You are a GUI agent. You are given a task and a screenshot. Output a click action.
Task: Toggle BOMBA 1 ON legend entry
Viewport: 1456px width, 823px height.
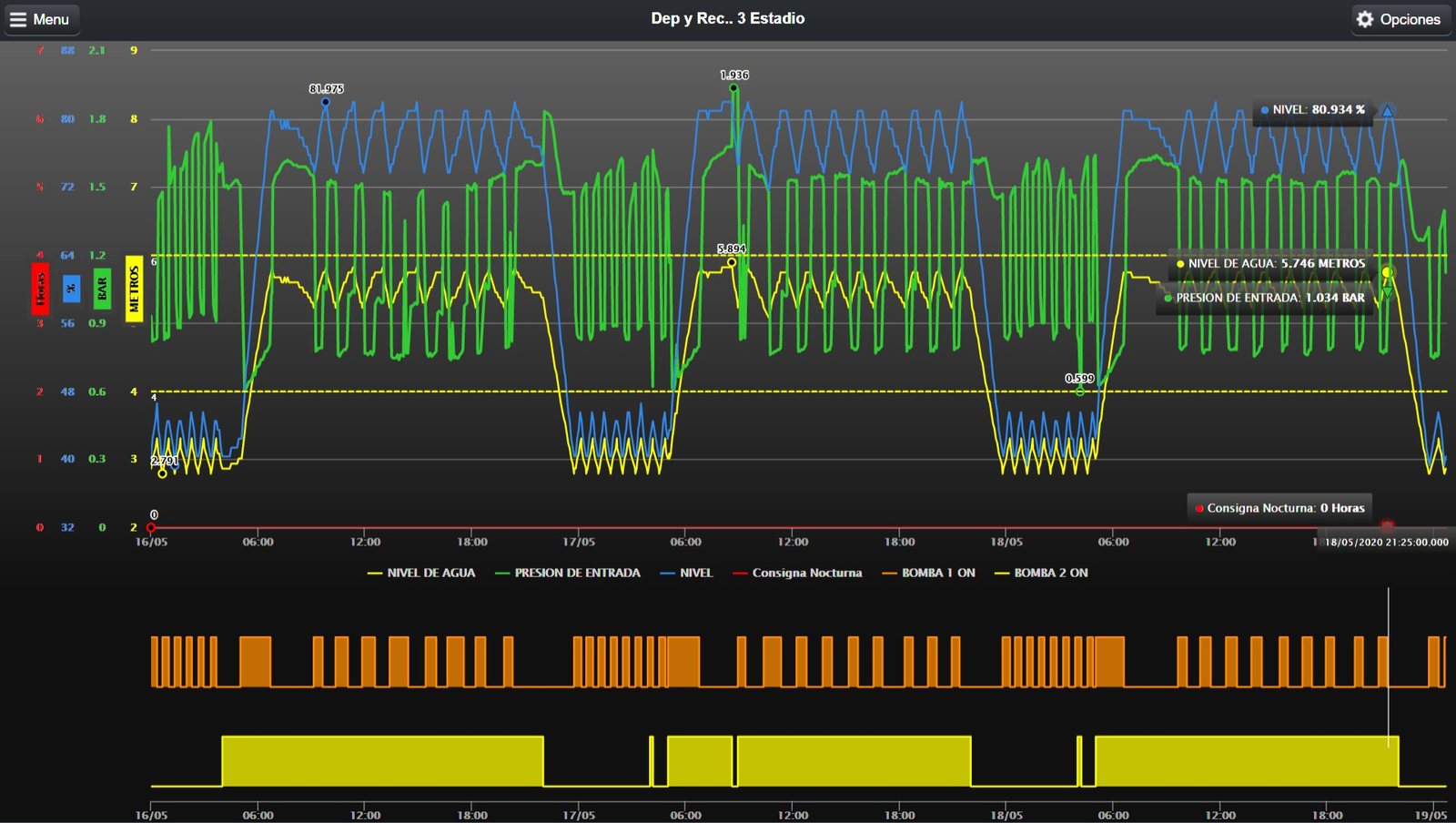[x=928, y=573]
